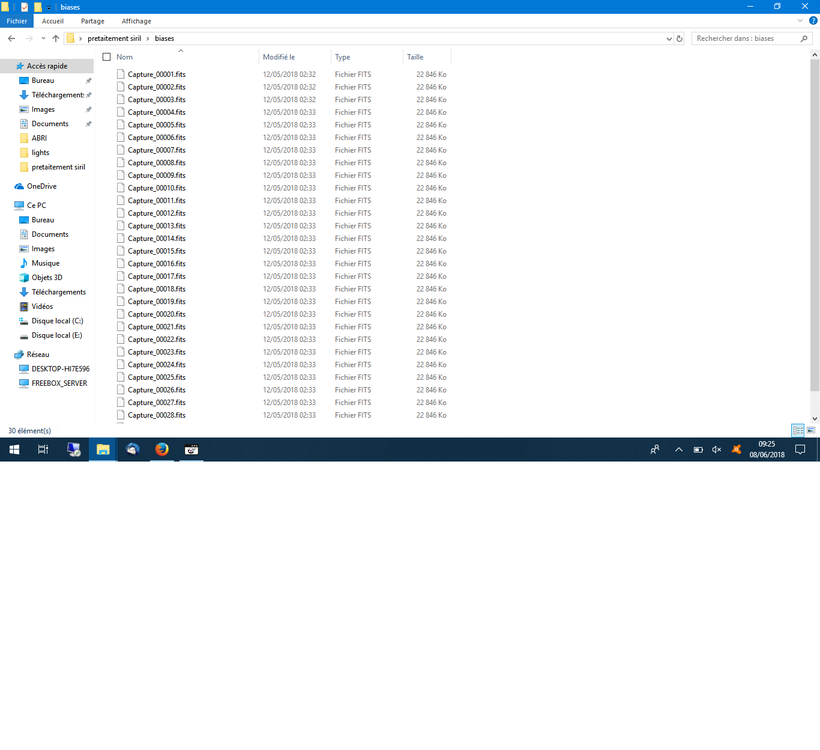Viewport: 820px width, 750px height.
Task: Select FREEBOX_SERVER network item
Action: (x=59, y=383)
